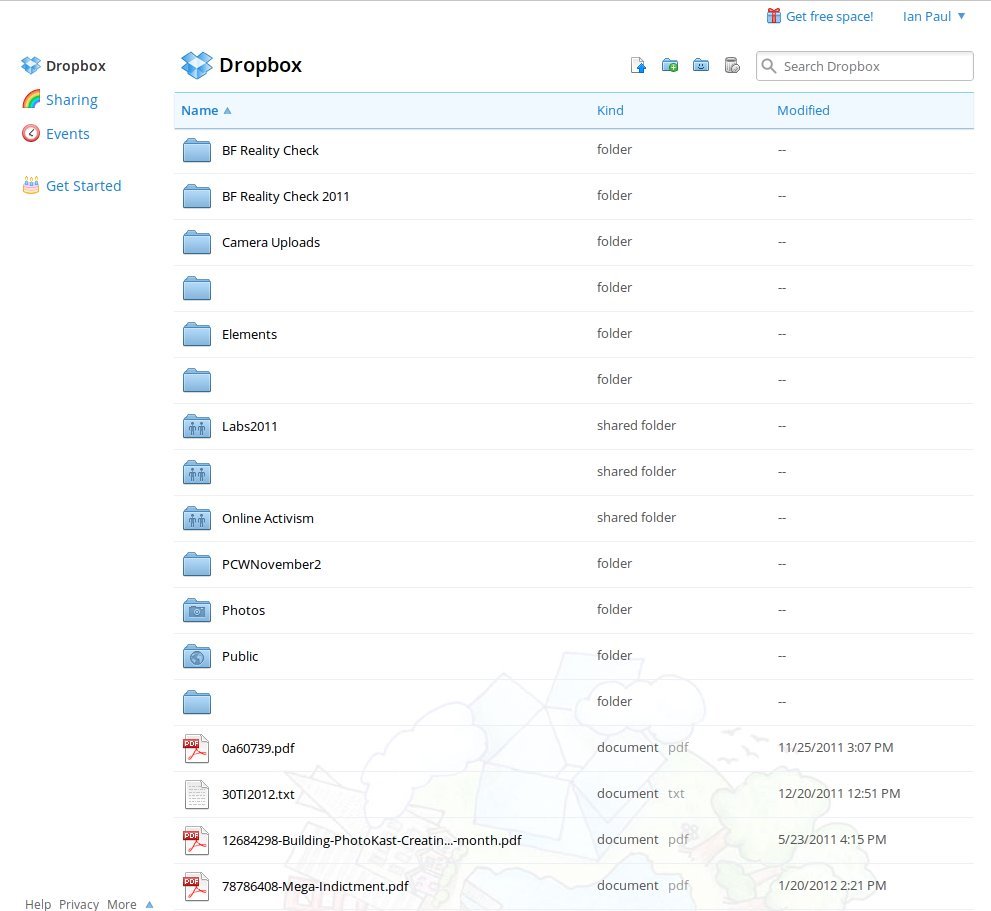This screenshot has height=911, width=991.
Task: Click the More footer link text
Action: click(x=121, y=905)
